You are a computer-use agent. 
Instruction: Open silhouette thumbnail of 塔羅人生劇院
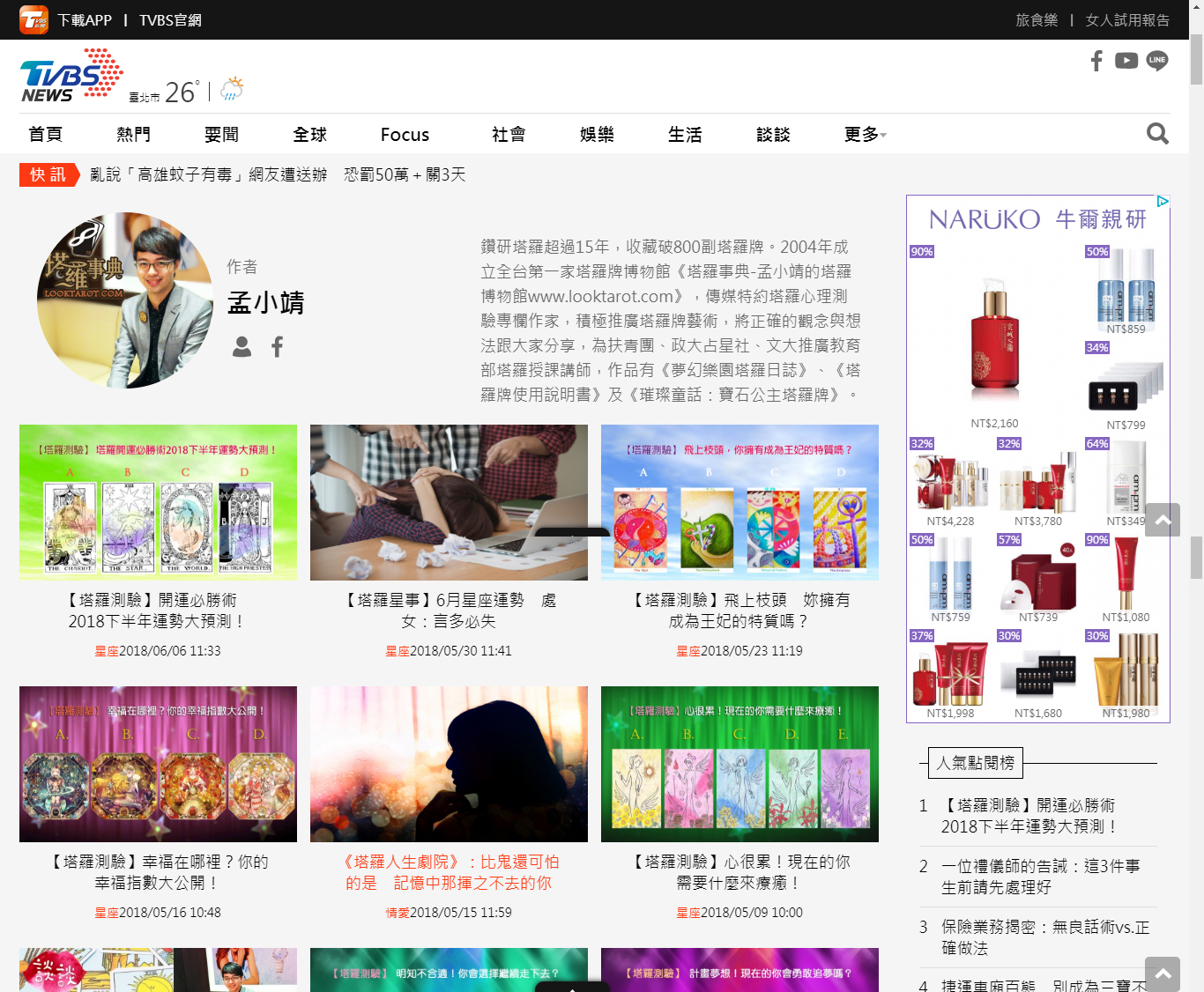(449, 764)
